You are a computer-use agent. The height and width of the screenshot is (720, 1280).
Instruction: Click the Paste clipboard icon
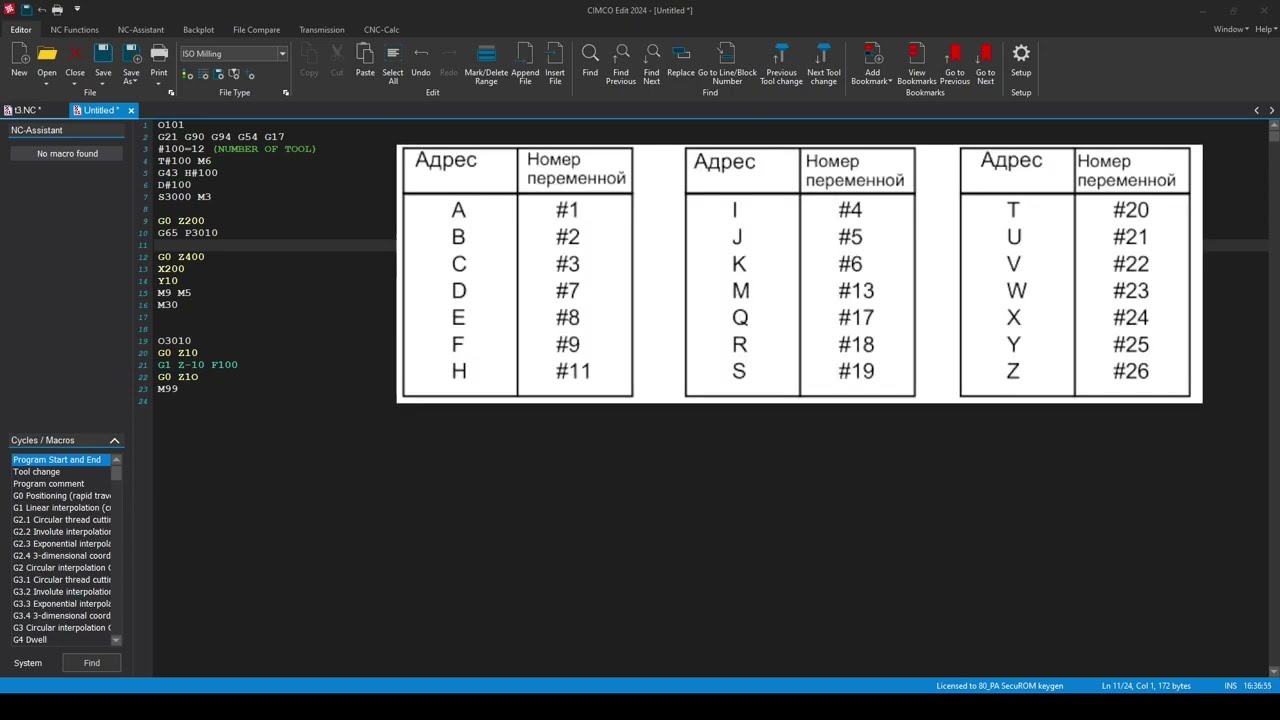click(365, 54)
